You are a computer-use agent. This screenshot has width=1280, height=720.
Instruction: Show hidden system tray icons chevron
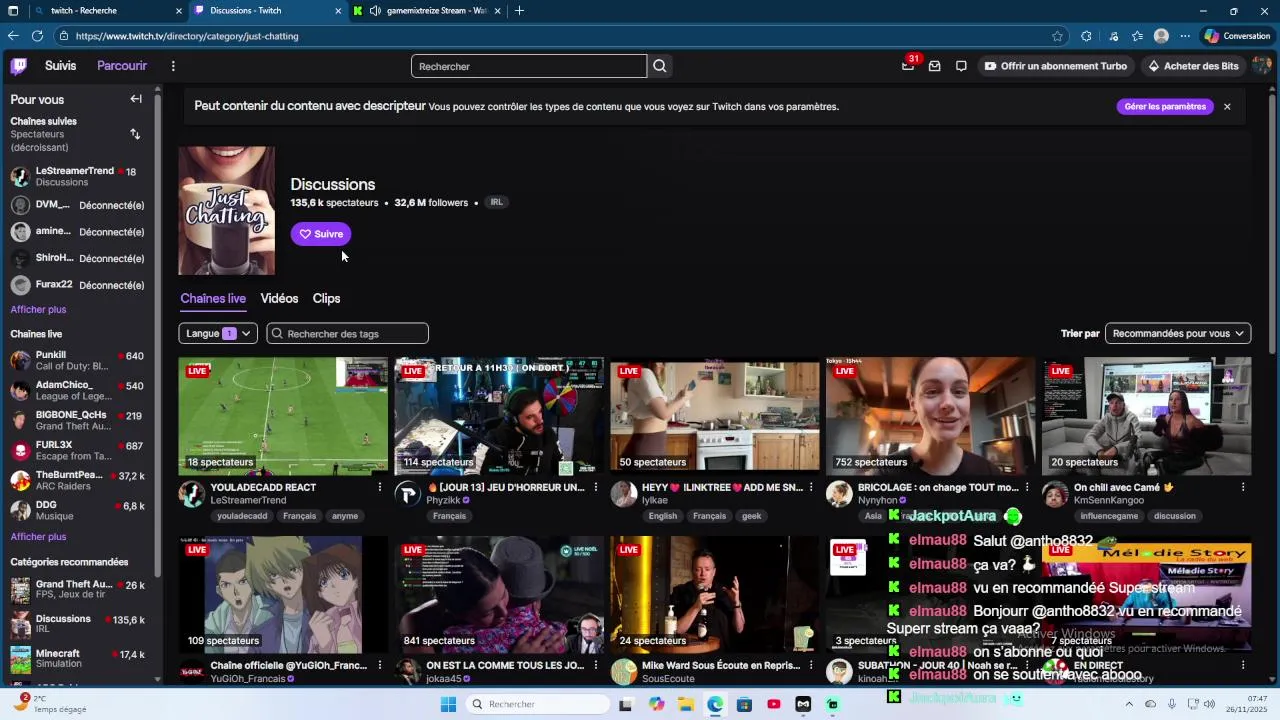[1130, 705]
